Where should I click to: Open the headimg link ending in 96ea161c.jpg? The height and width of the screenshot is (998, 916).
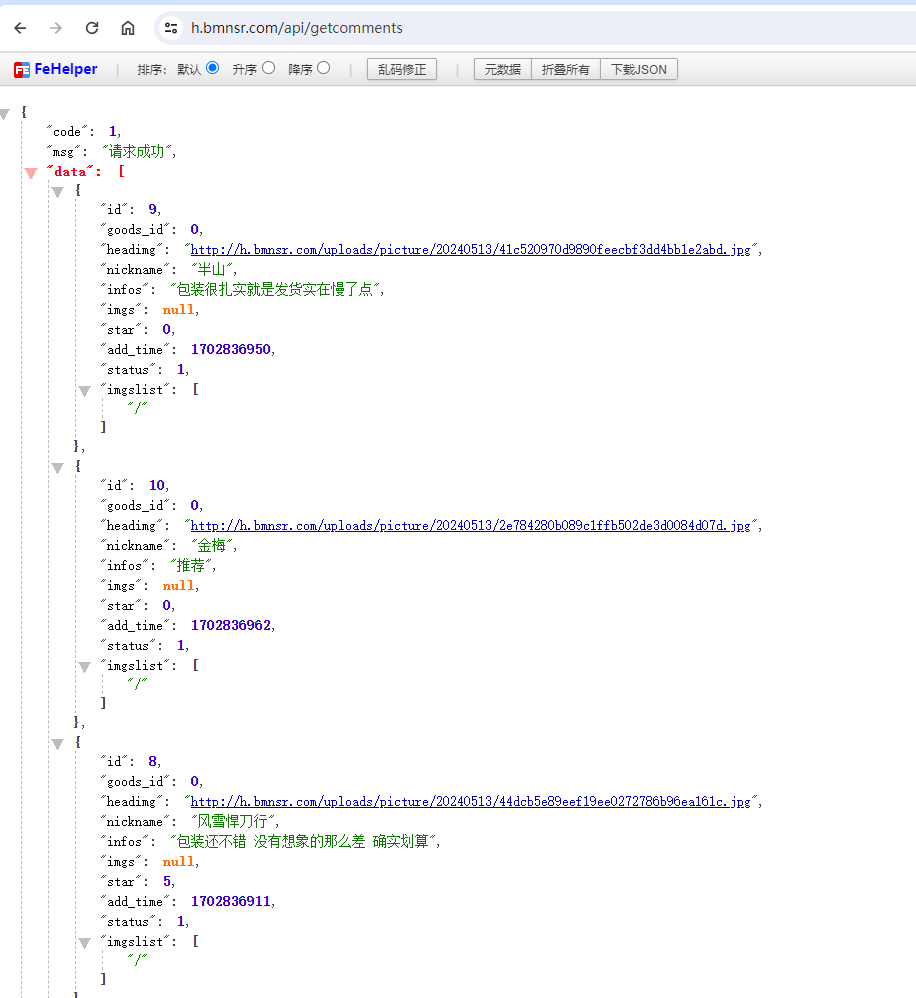point(470,801)
